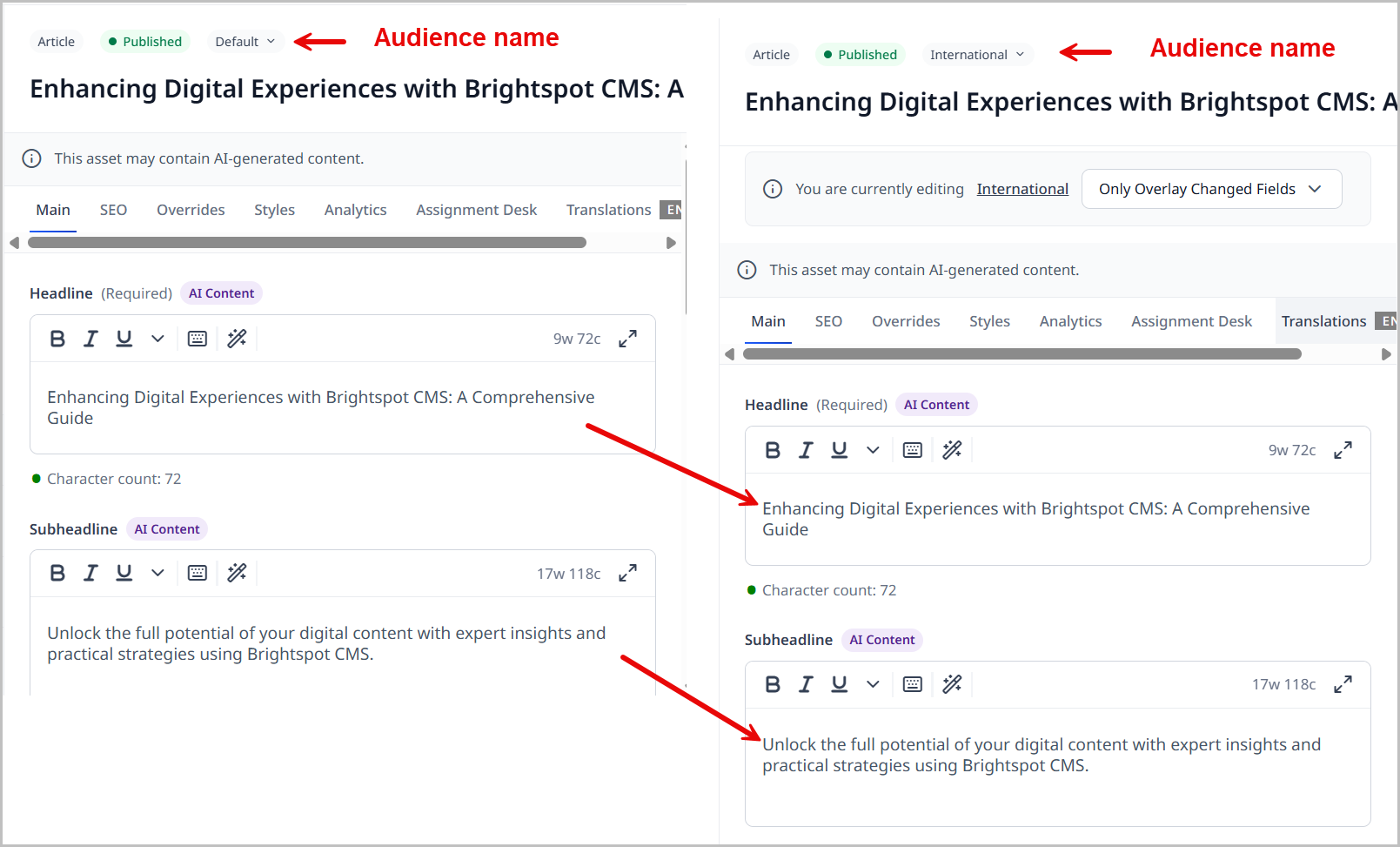Click the green character count status dot

[36, 479]
